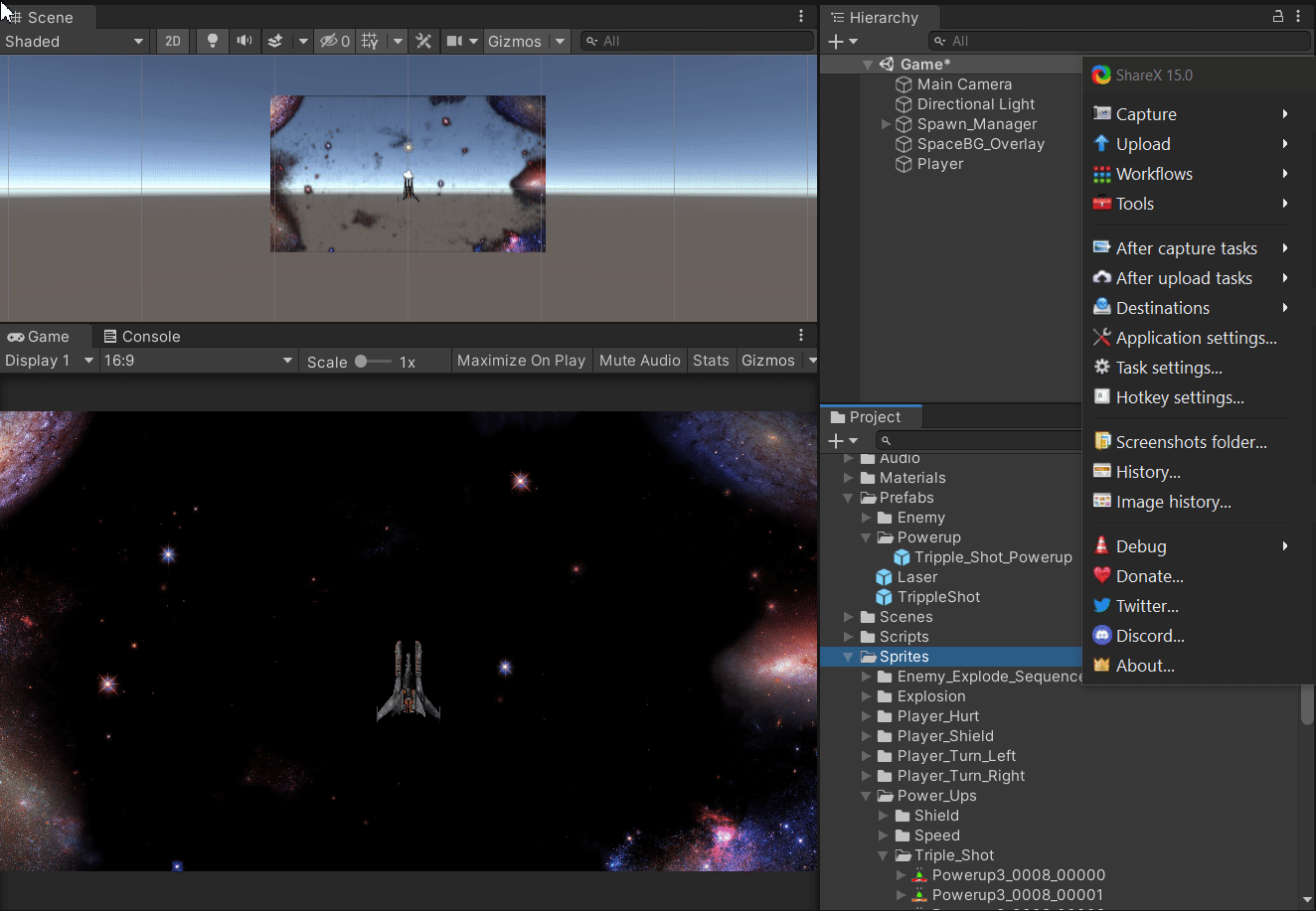Open the component editor tools wrench icon
This screenshot has height=911, width=1316.
[x=422, y=41]
